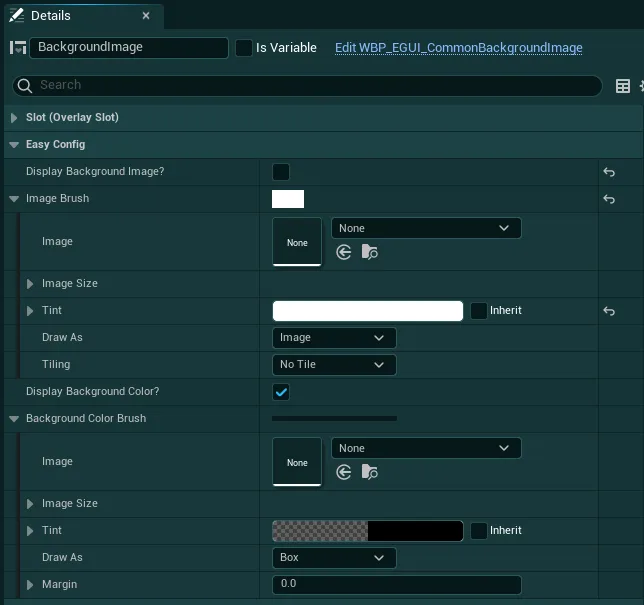Open Draw As dropdown showing Image
The image size is (644, 605).
[x=334, y=338]
